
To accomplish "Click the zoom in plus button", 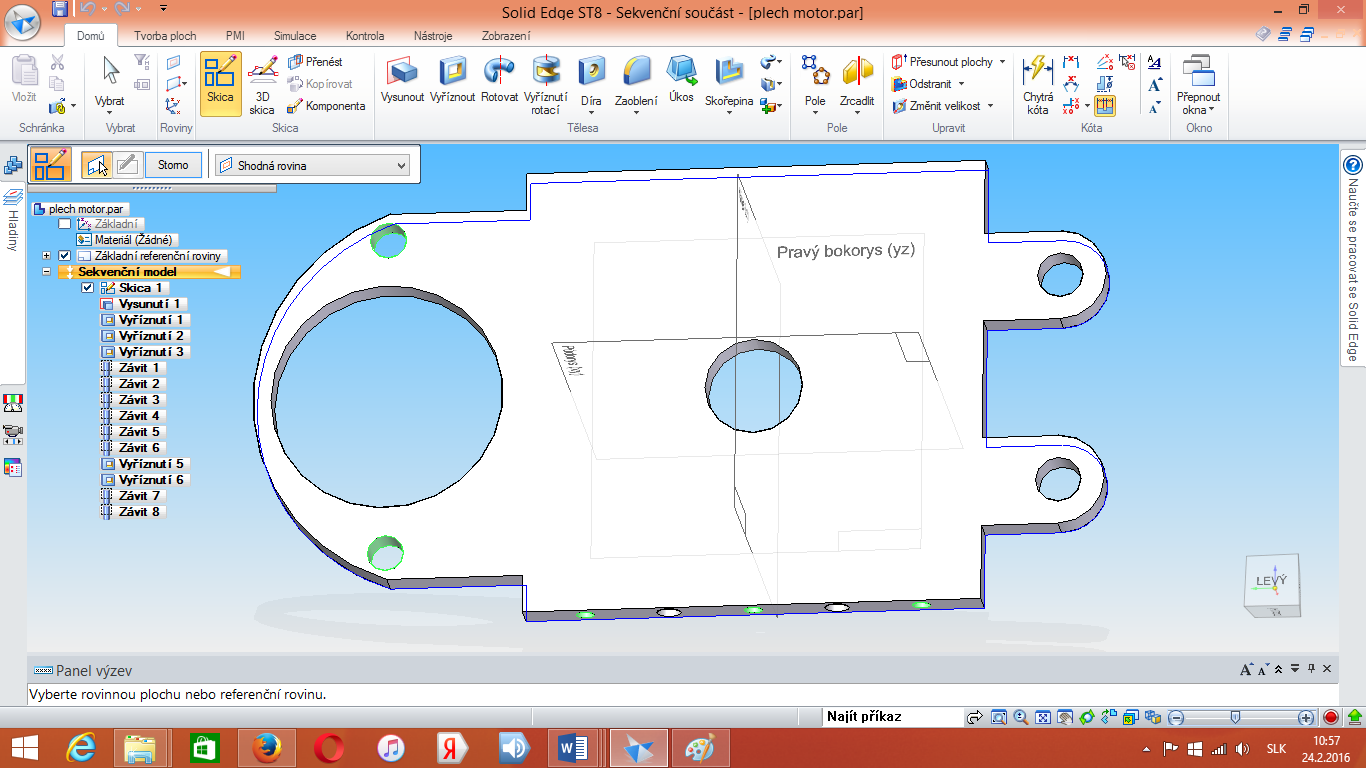I will tap(1306, 717).
